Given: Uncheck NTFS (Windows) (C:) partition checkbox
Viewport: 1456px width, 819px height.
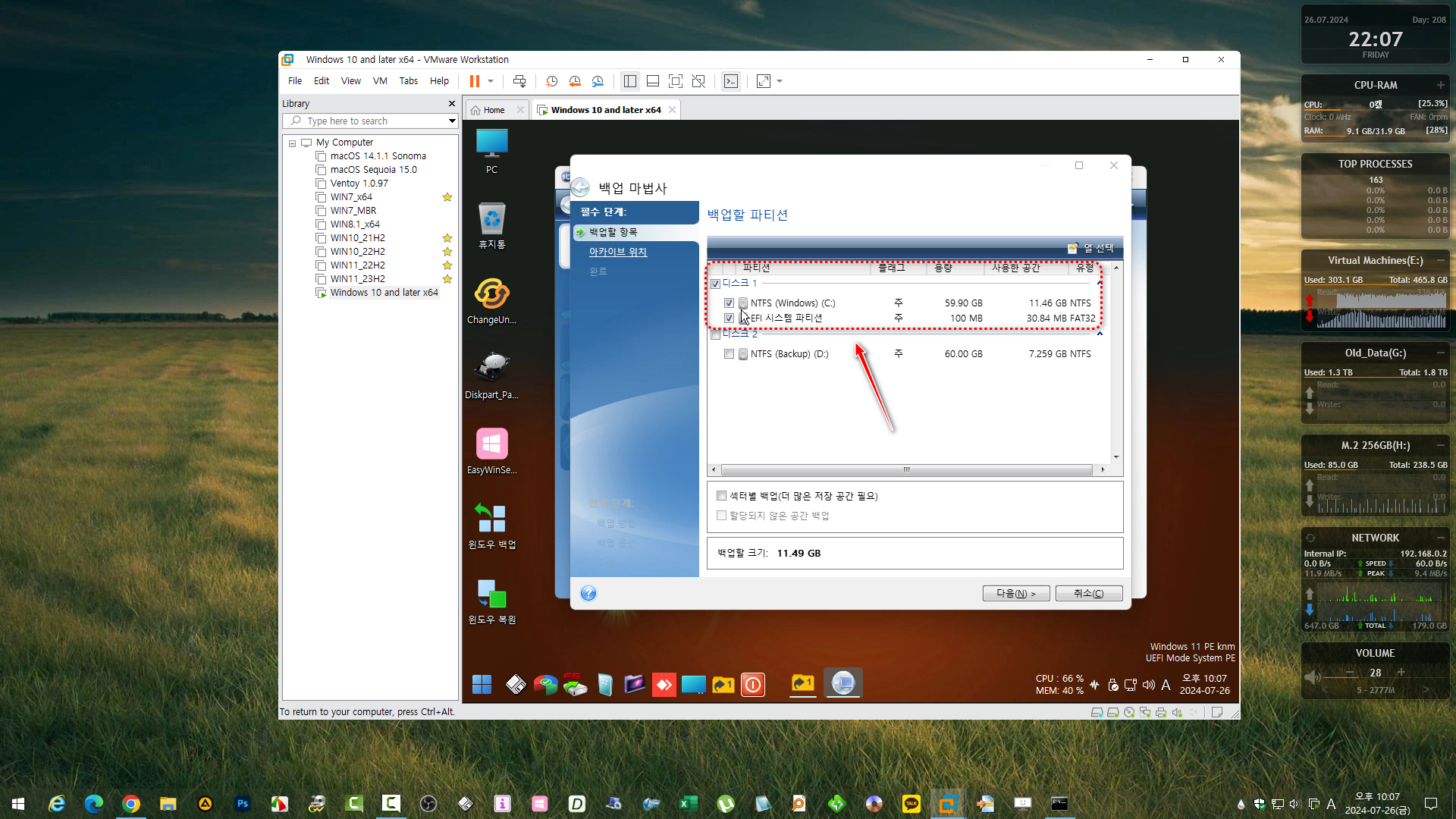Looking at the screenshot, I should coord(729,303).
